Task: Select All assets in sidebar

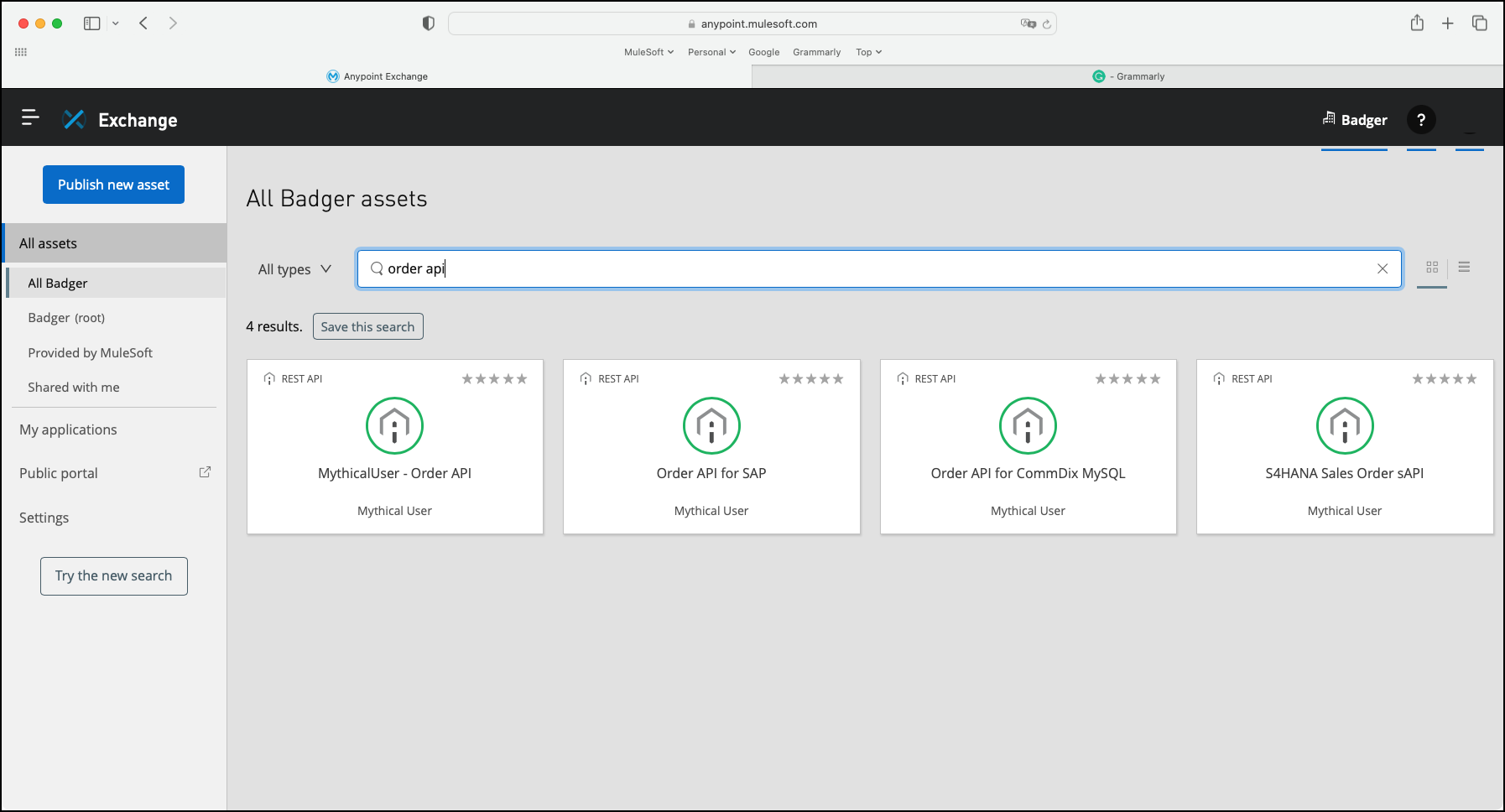Action: click(x=115, y=243)
